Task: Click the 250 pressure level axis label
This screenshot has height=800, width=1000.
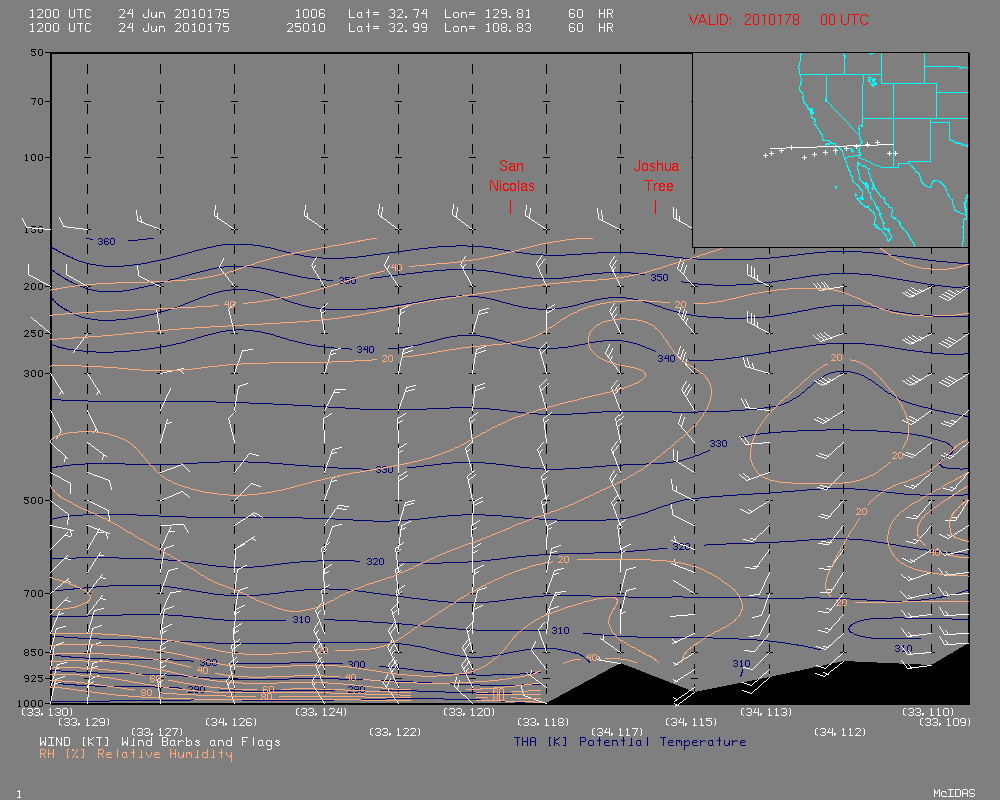Action: click(33, 333)
